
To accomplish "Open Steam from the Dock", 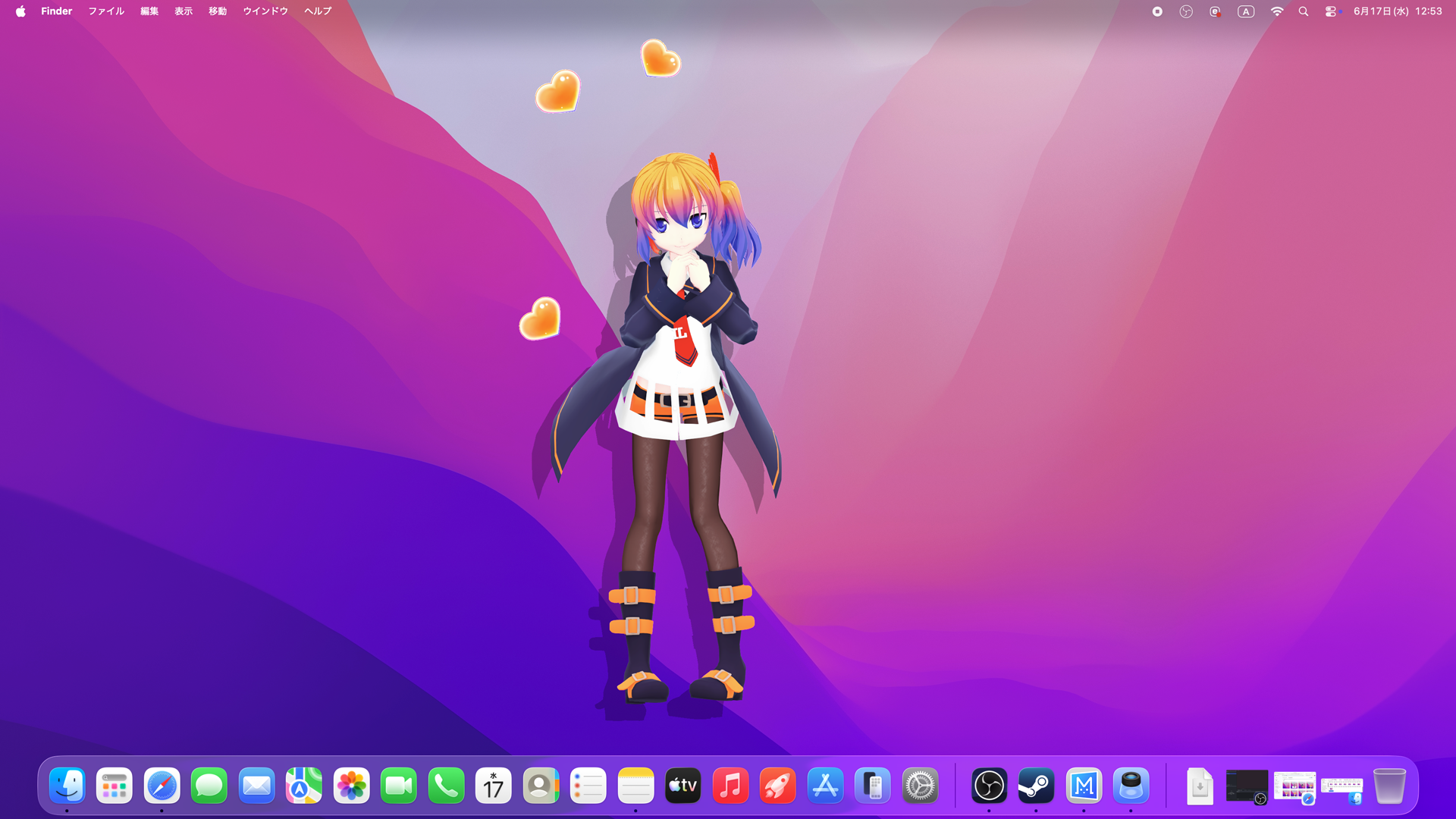I will tap(1036, 786).
